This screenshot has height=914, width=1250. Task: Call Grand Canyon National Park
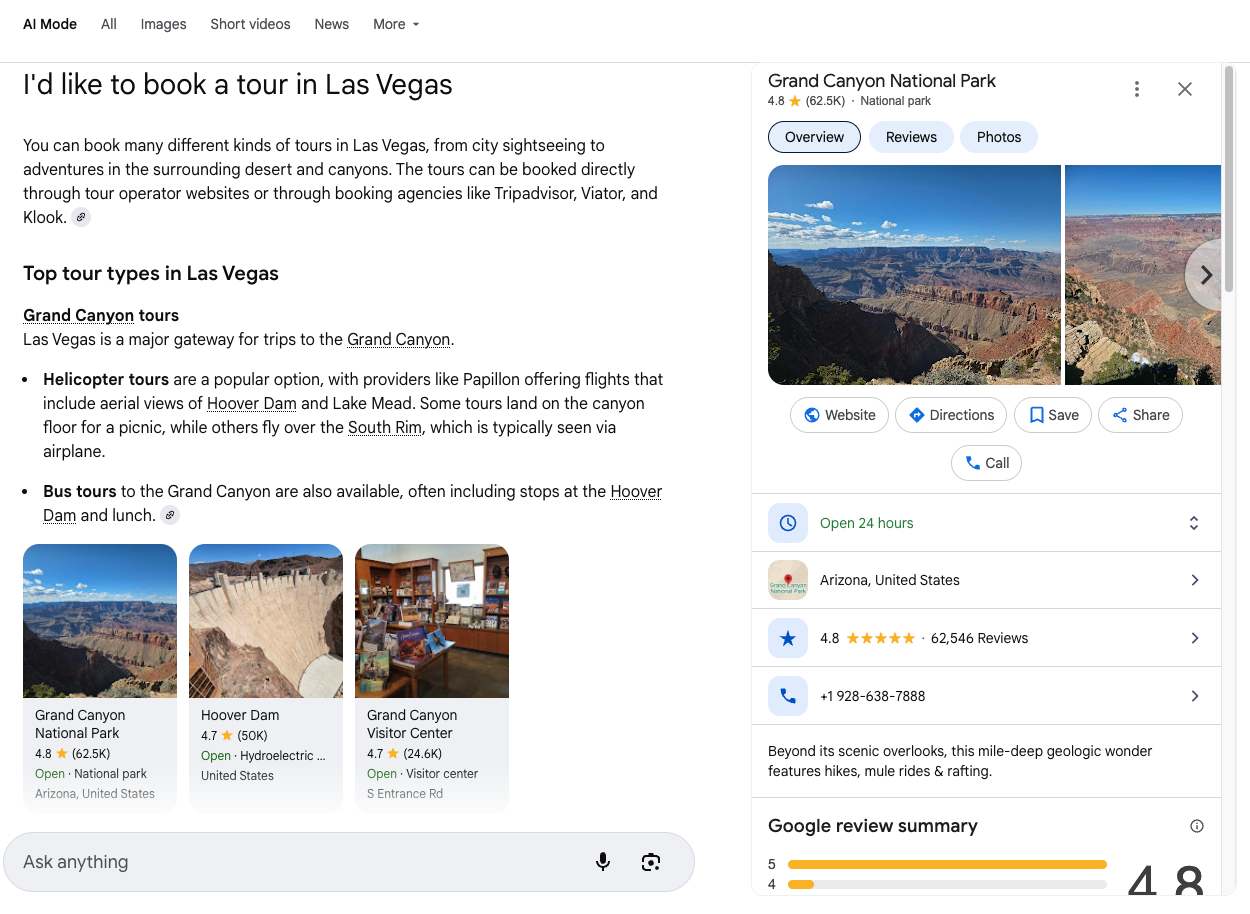(x=986, y=462)
